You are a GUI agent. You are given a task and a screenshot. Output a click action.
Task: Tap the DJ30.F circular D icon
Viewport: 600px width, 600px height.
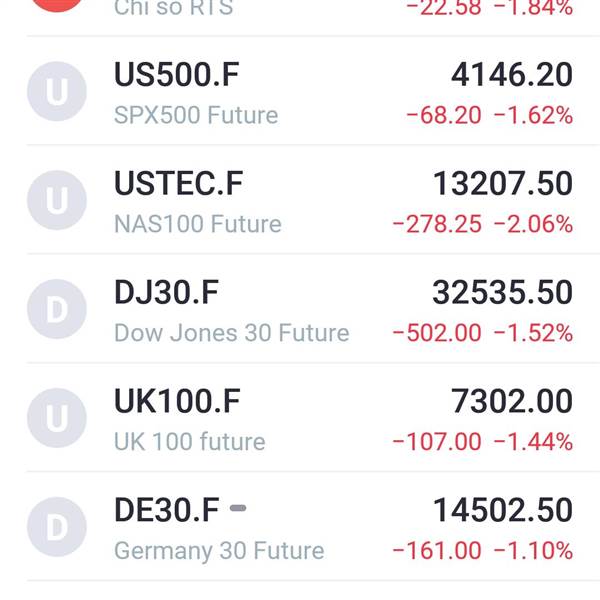pos(57,309)
